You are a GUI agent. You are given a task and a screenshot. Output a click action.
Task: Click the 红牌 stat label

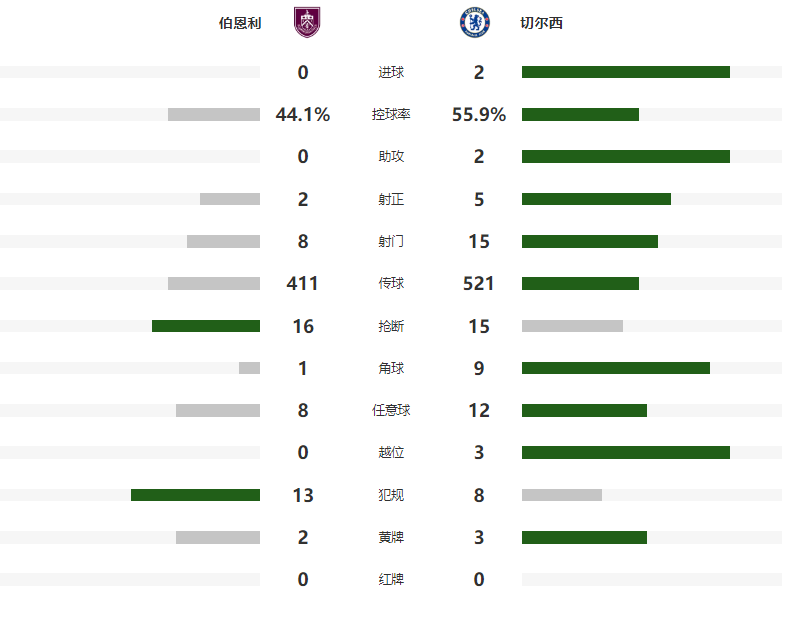pyautogui.click(x=391, y=579)
